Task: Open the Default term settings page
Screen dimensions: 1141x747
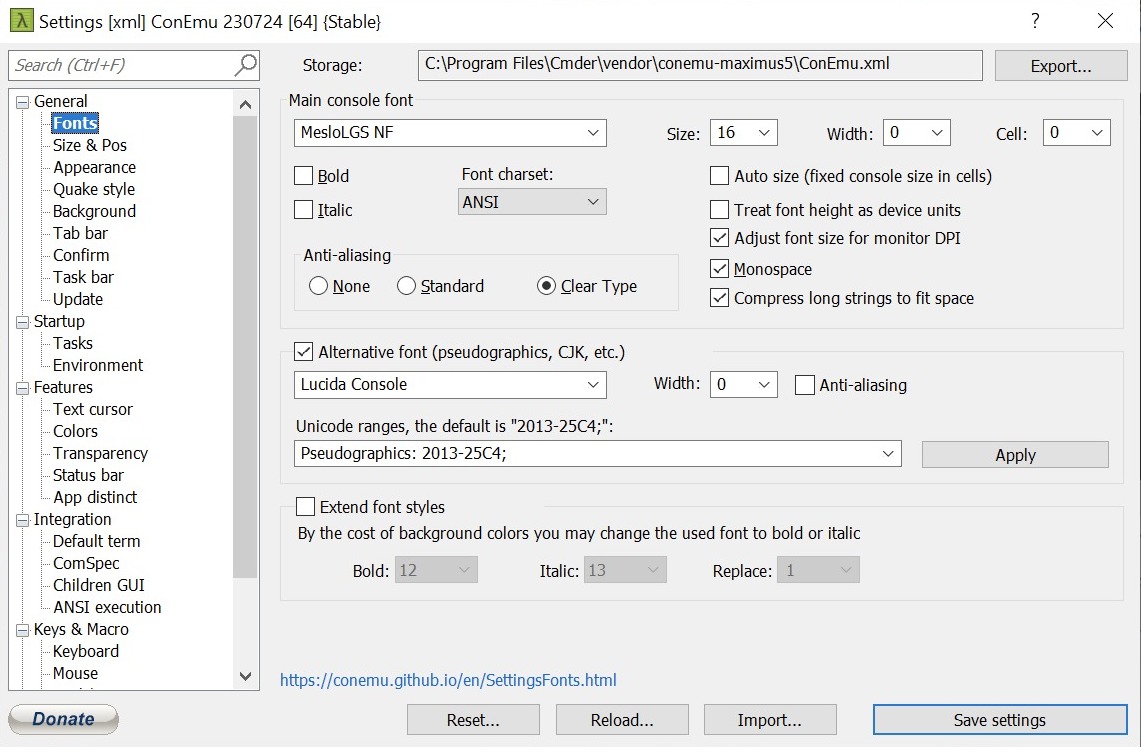Action: [x=97, y=541]
